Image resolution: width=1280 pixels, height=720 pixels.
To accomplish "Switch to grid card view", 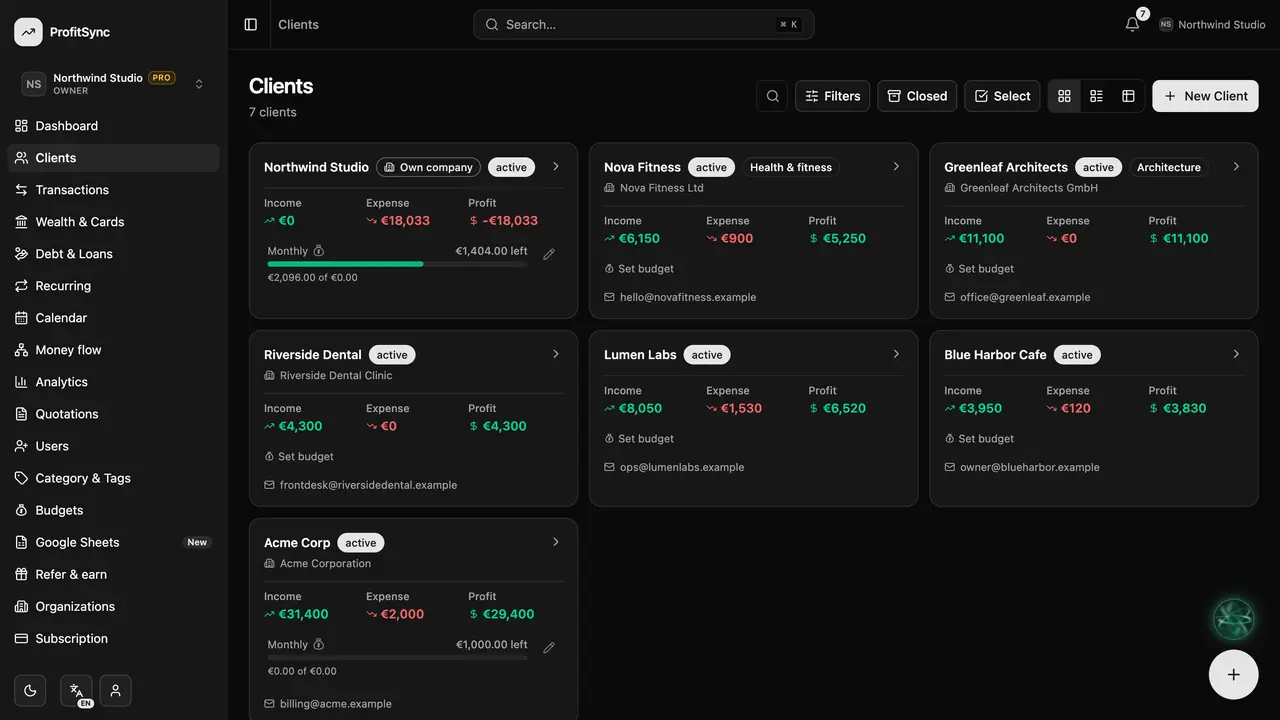I will click(1064, 96).
